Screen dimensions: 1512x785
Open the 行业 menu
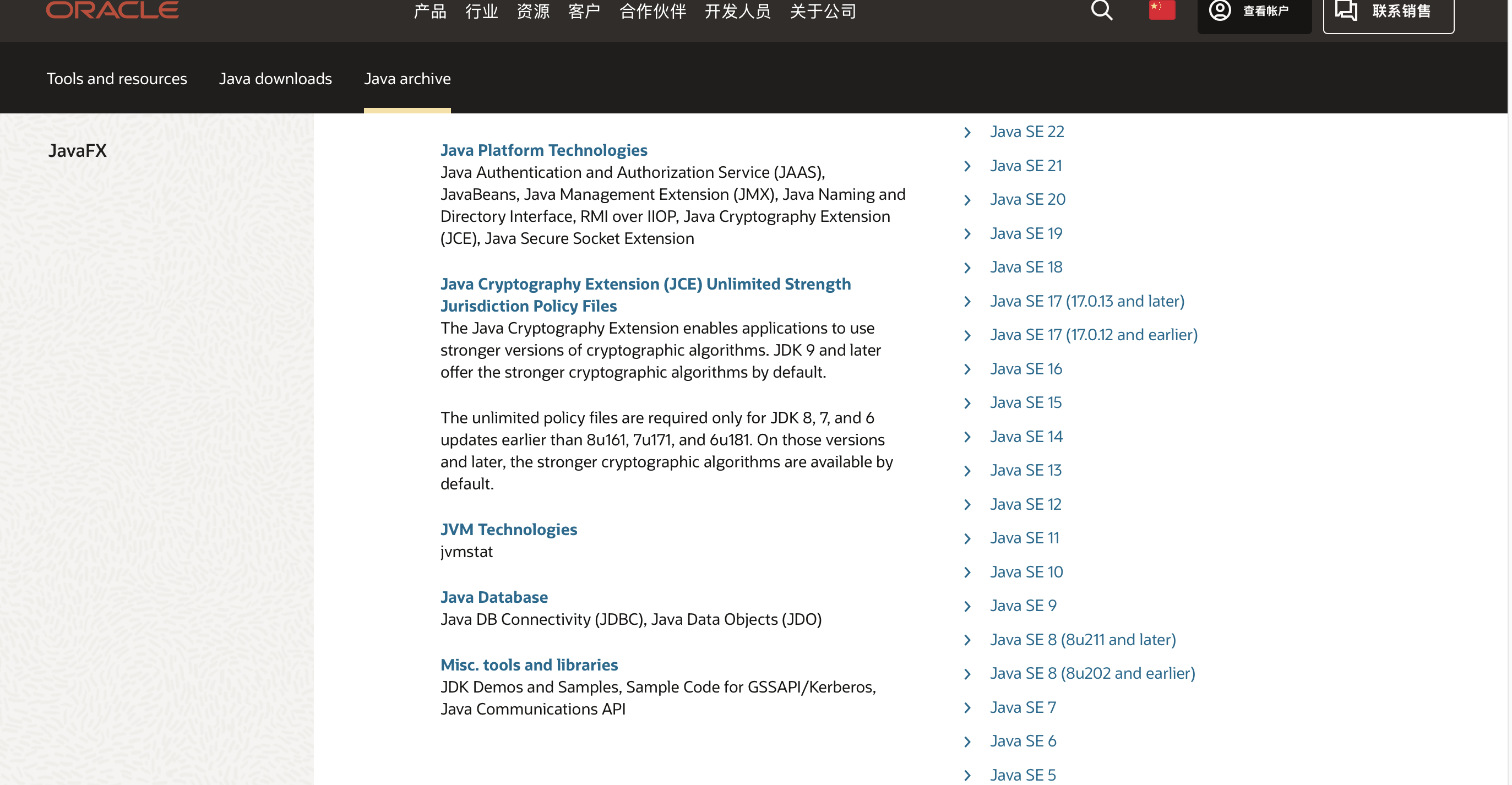click(x=481, y=11)
